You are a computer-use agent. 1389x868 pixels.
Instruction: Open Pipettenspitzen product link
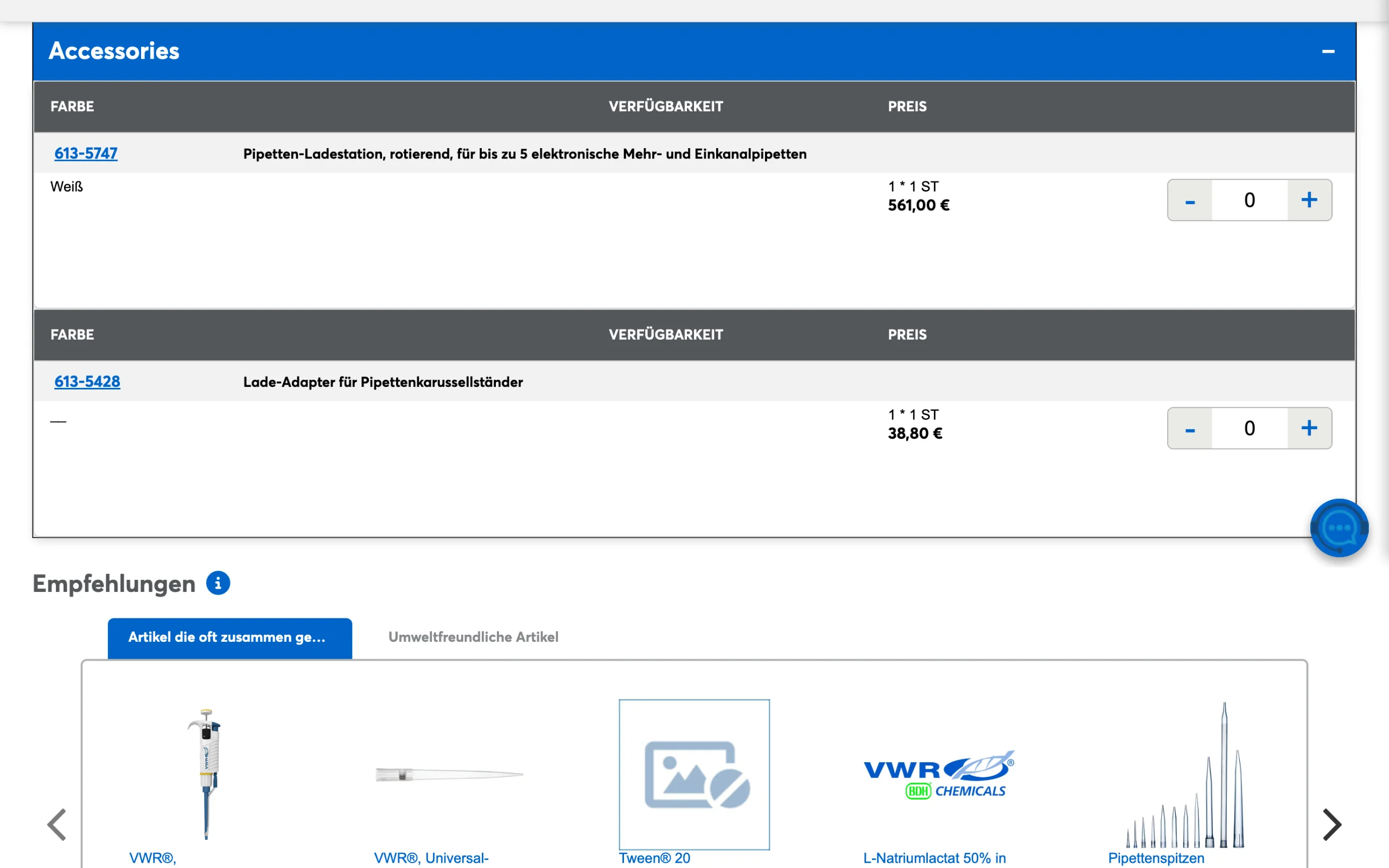point(1156,858)
